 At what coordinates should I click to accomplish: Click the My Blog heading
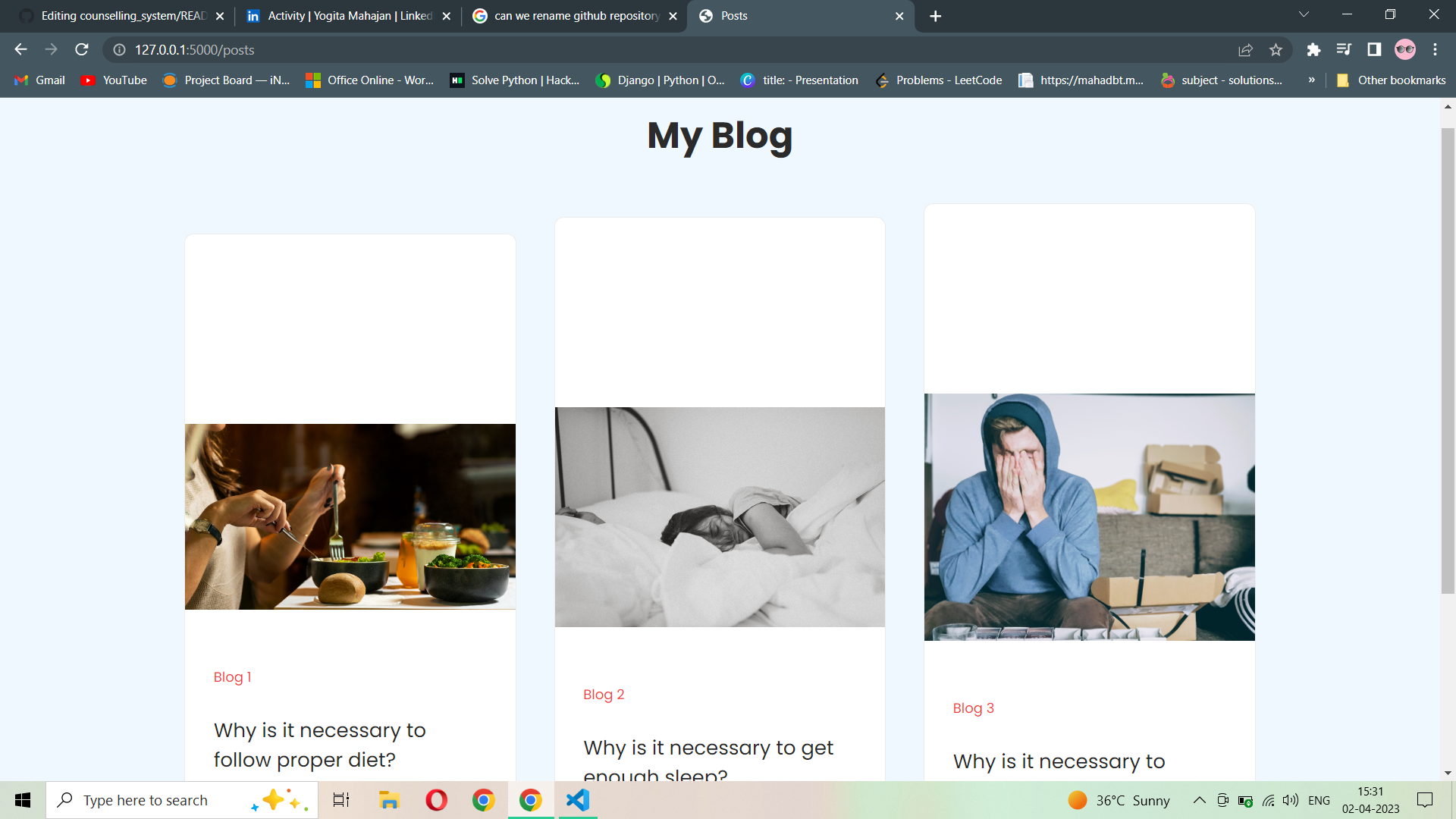720,136
